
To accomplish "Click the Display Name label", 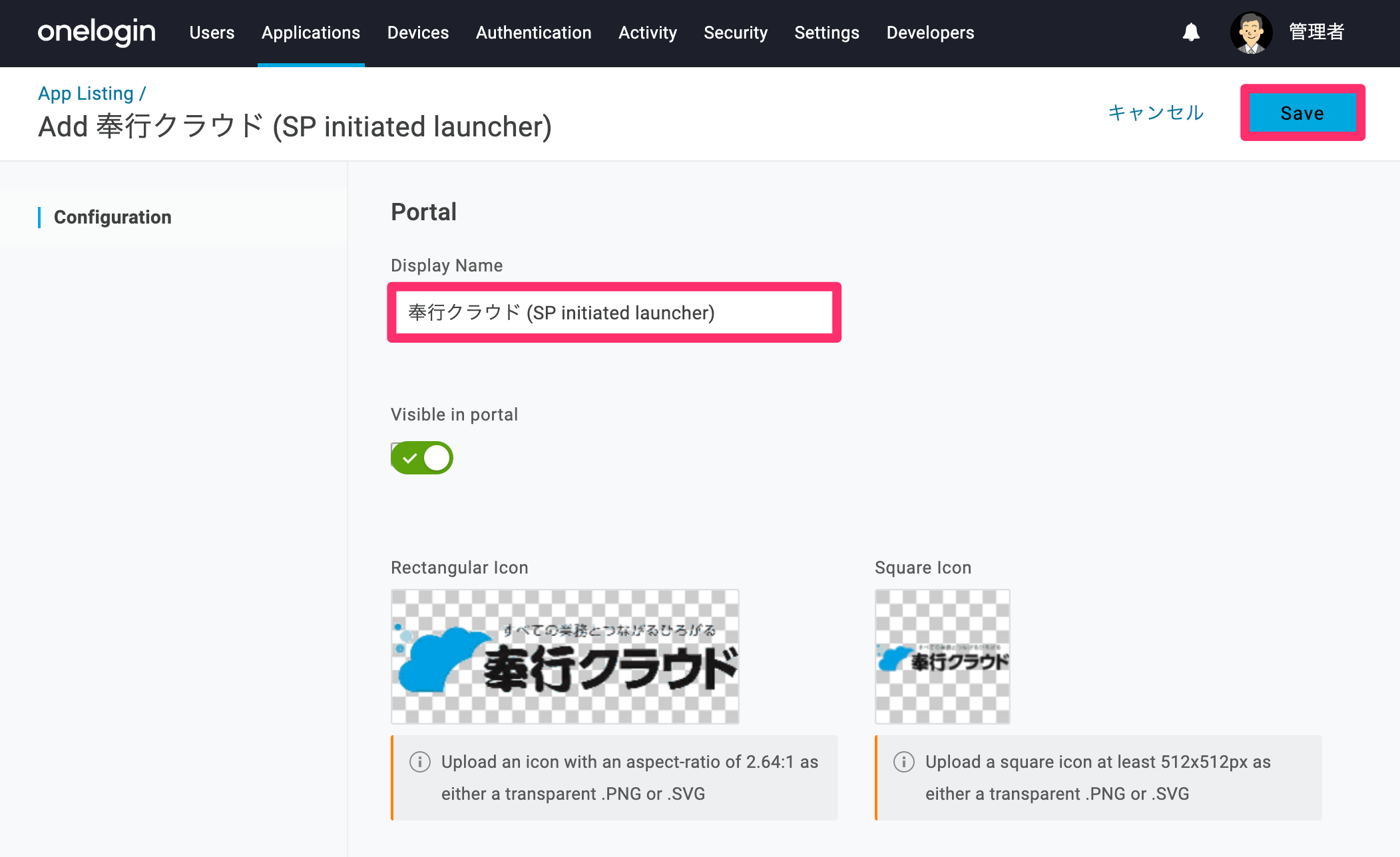I will tap(447, 265).
